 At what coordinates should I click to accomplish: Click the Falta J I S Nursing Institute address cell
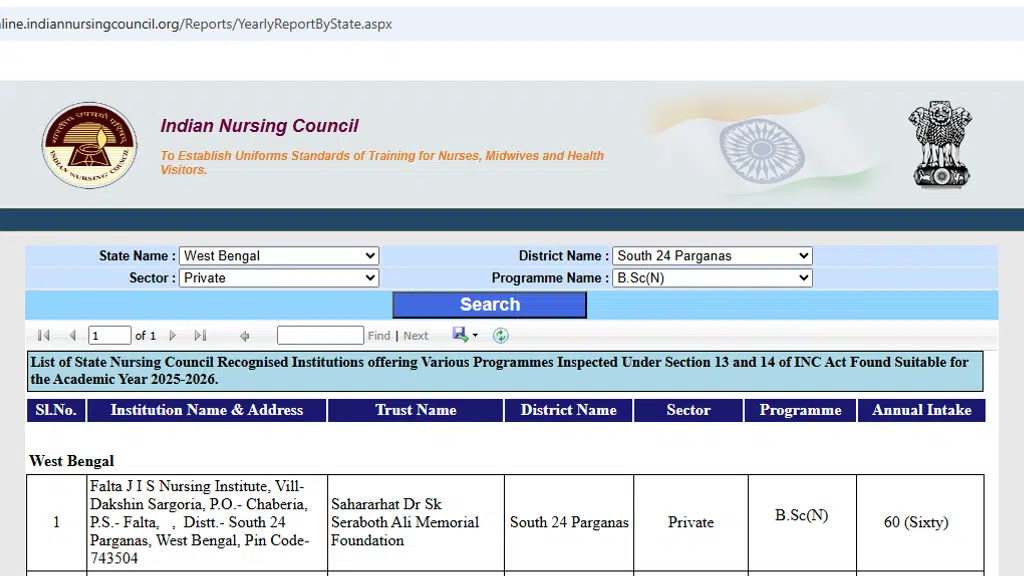pos(207,522)
